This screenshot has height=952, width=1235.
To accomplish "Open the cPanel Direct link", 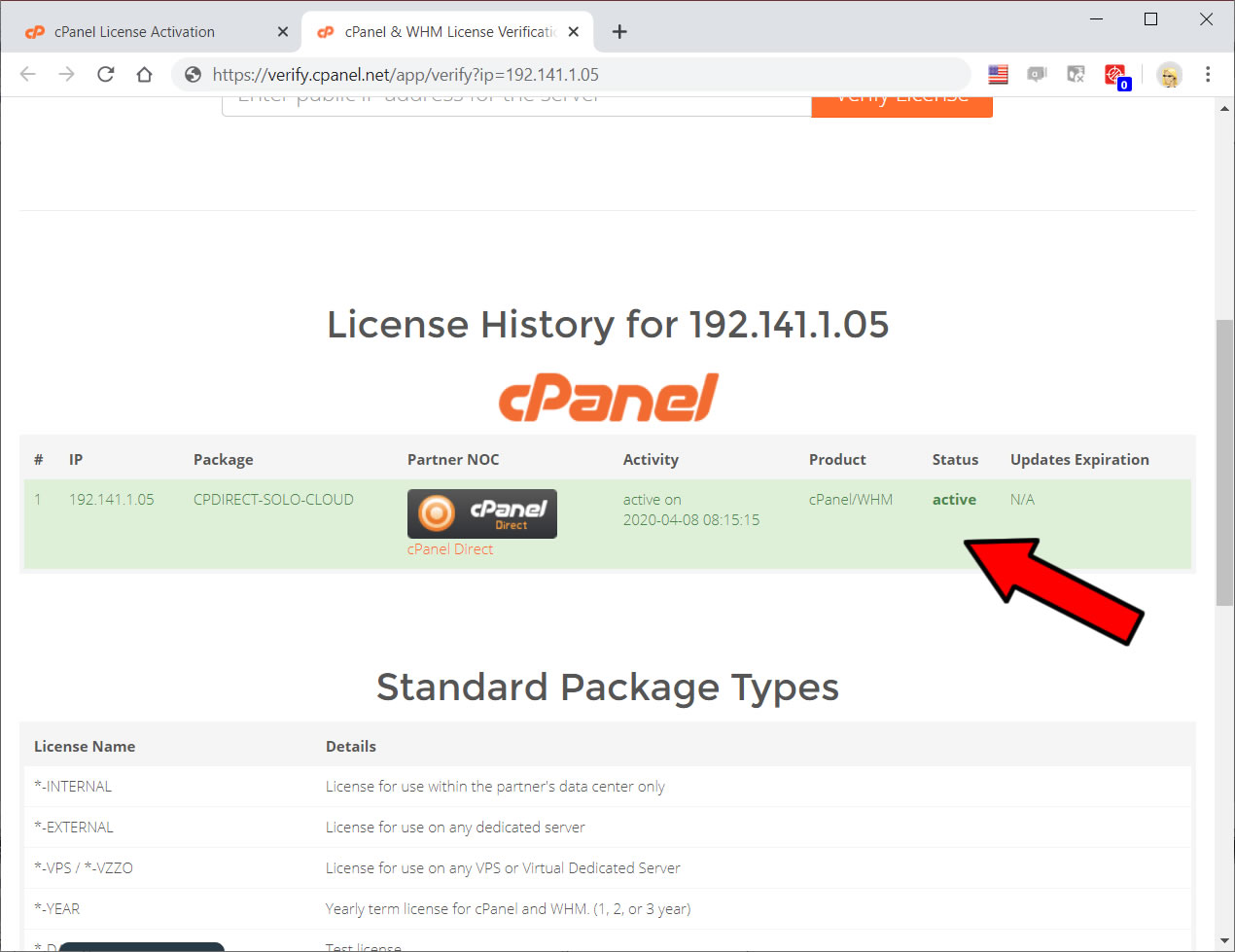I will point(449,549).
